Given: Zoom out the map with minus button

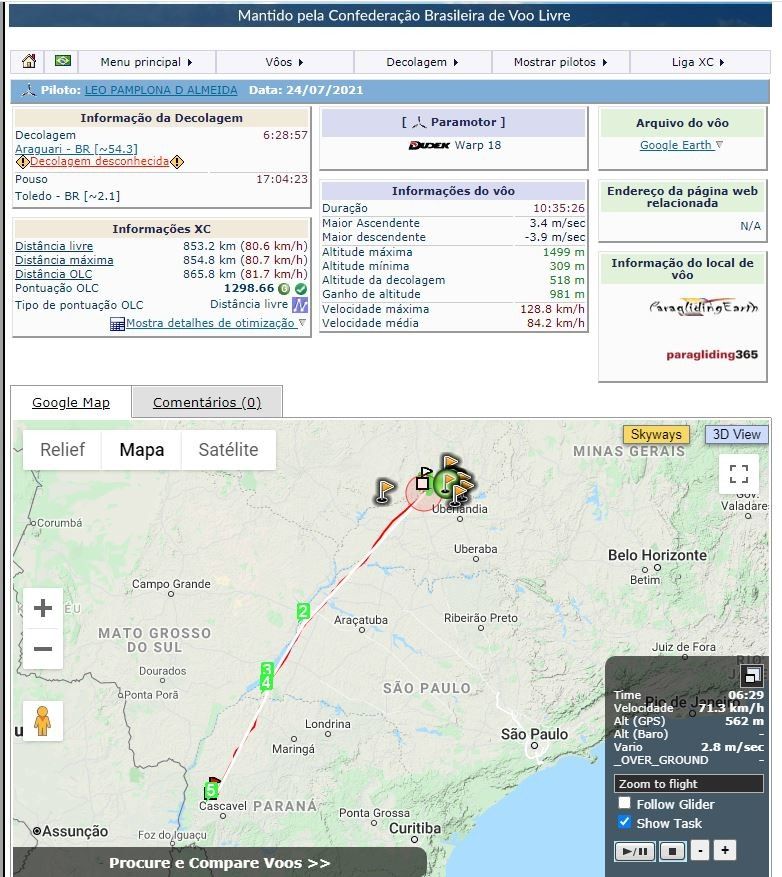Looking at the screenshot, I should (43, 649).
